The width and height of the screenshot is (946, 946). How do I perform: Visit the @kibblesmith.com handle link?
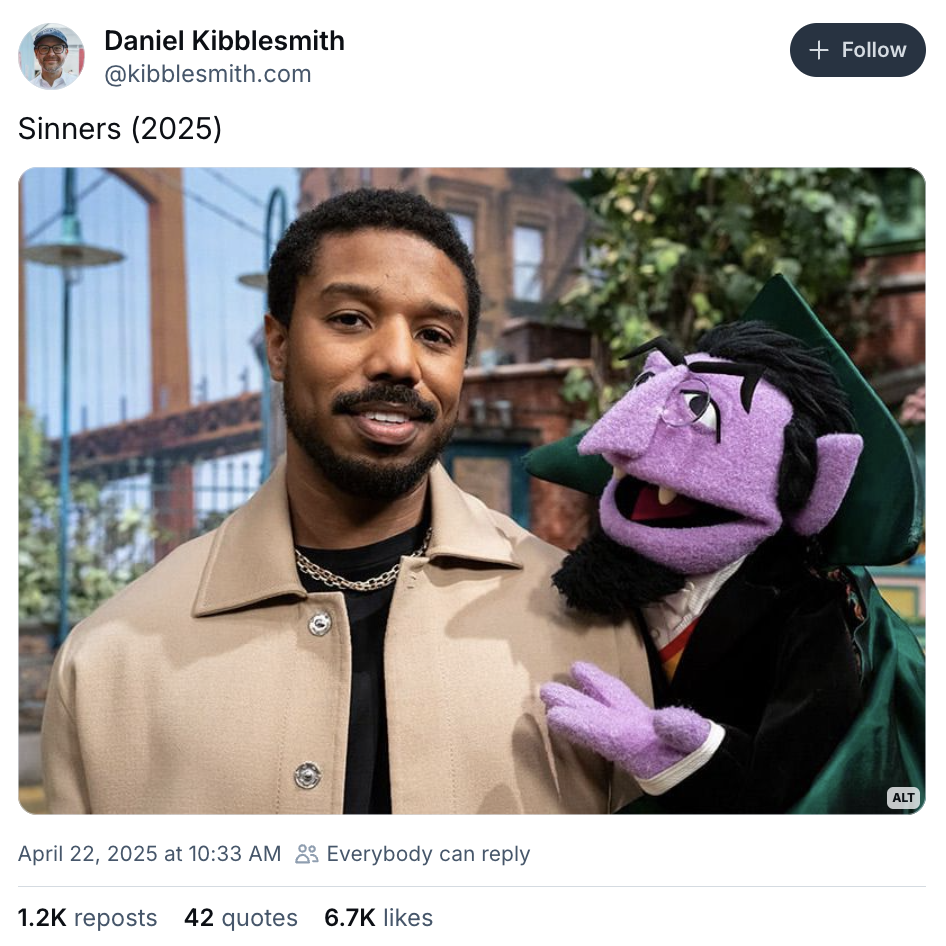tap(208, 74)
